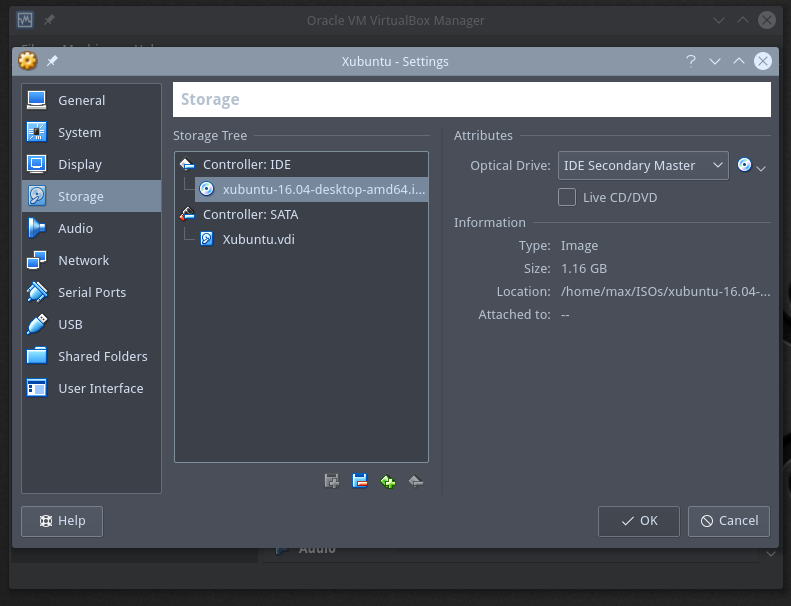Click the Storage disk icon in sidebar

tap(37, 196)
